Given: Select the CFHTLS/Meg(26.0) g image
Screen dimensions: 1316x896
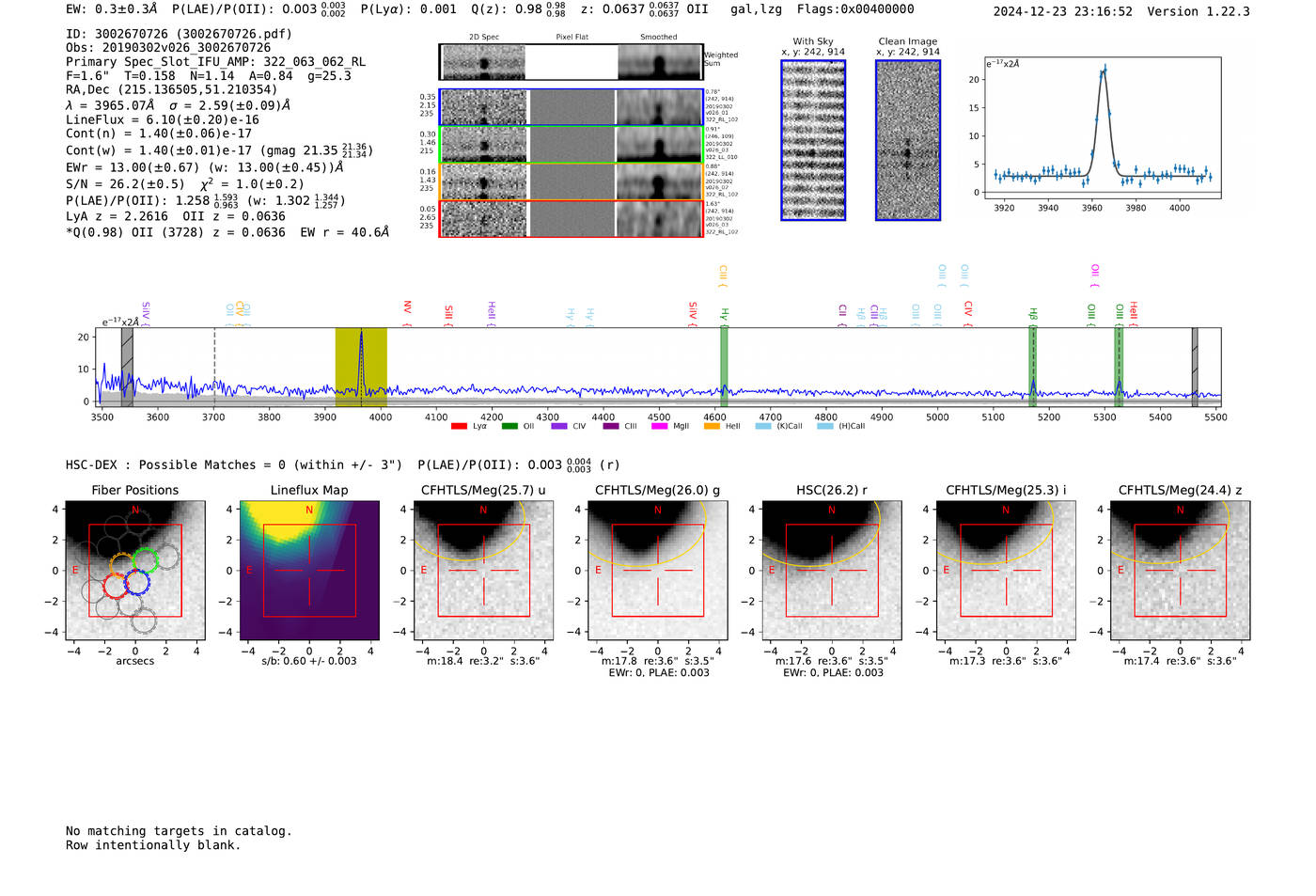Looking at the screenshot, I should 658,570.
